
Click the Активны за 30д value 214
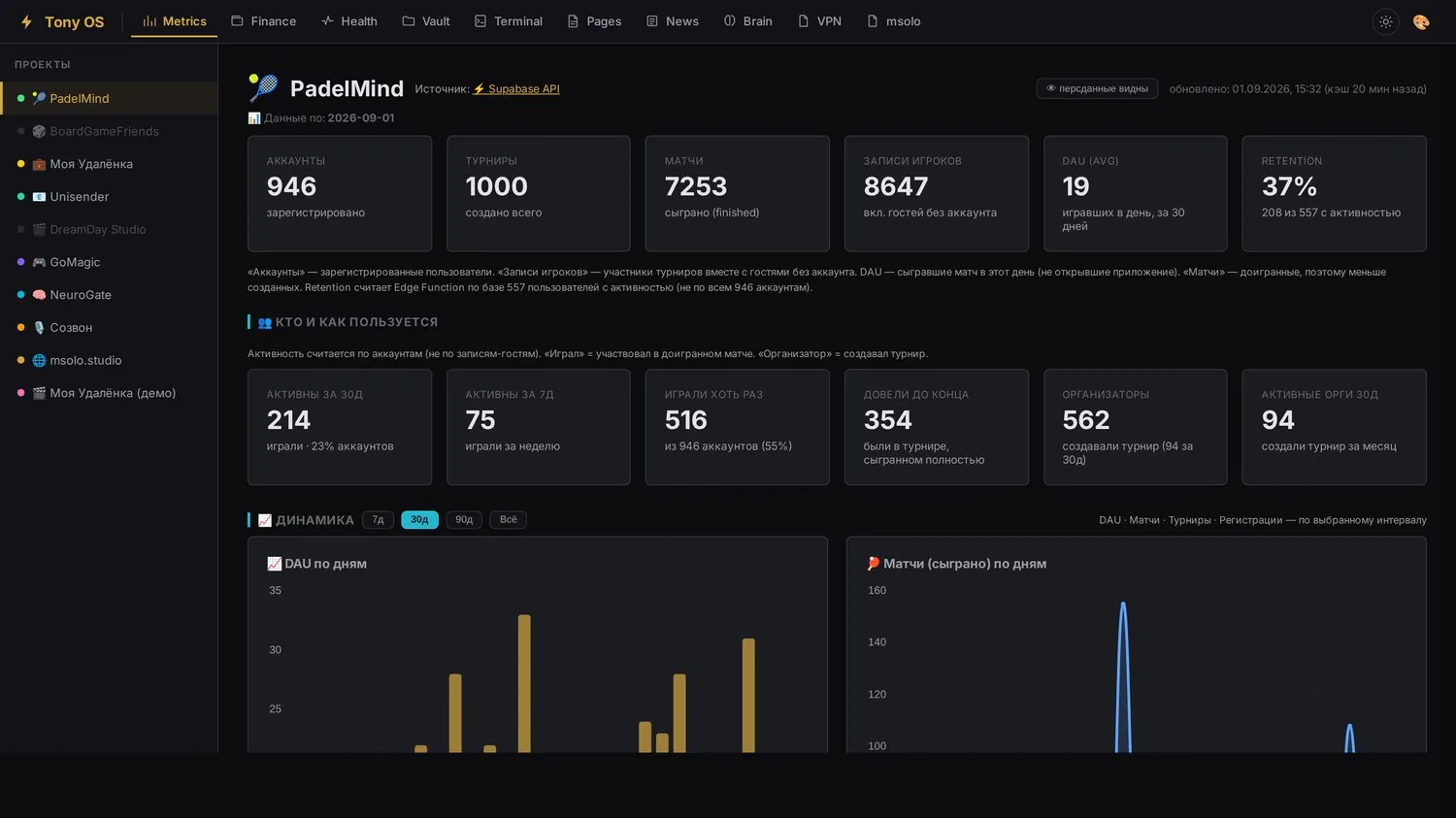(x=288, y=420)
